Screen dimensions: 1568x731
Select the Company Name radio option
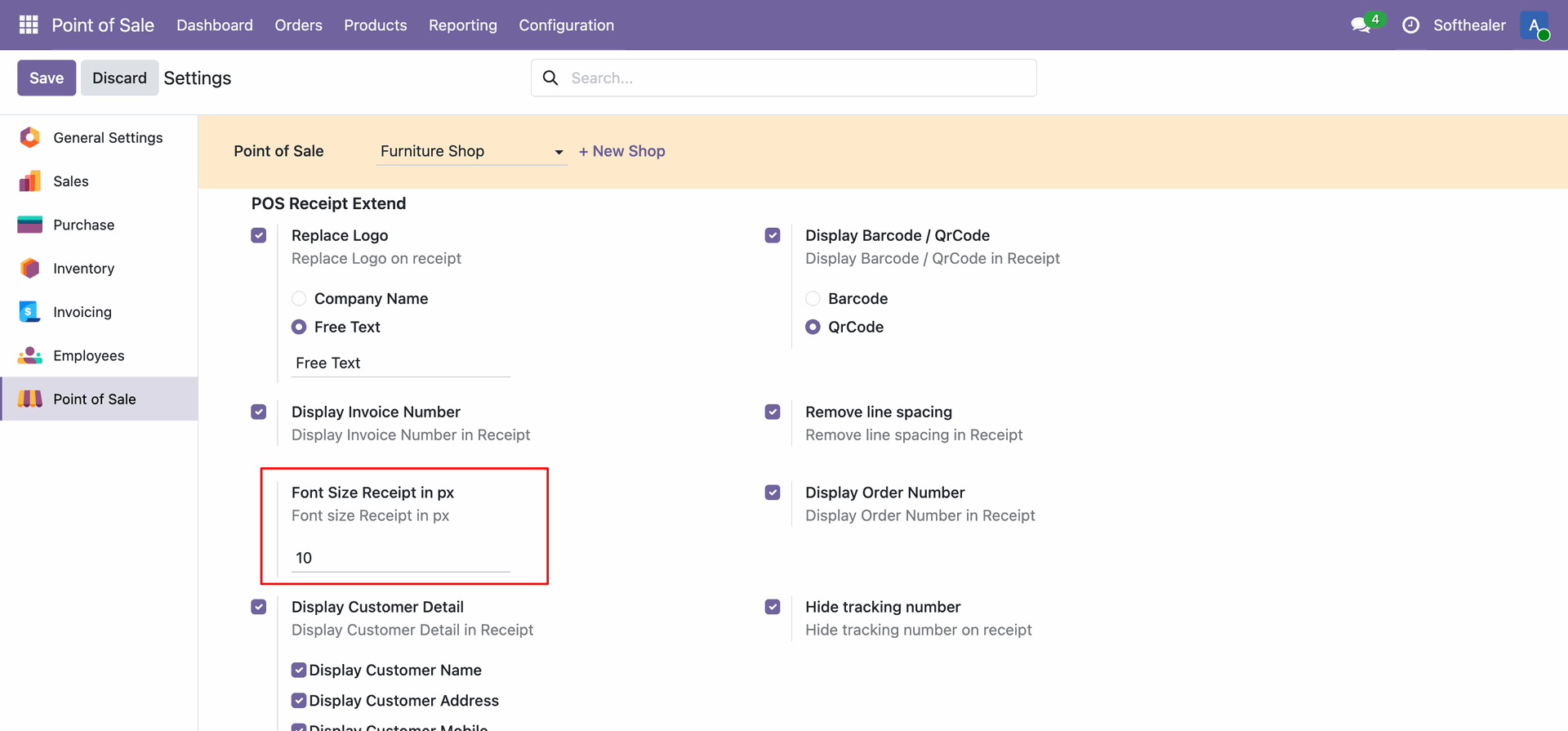(x=299, y=299)
